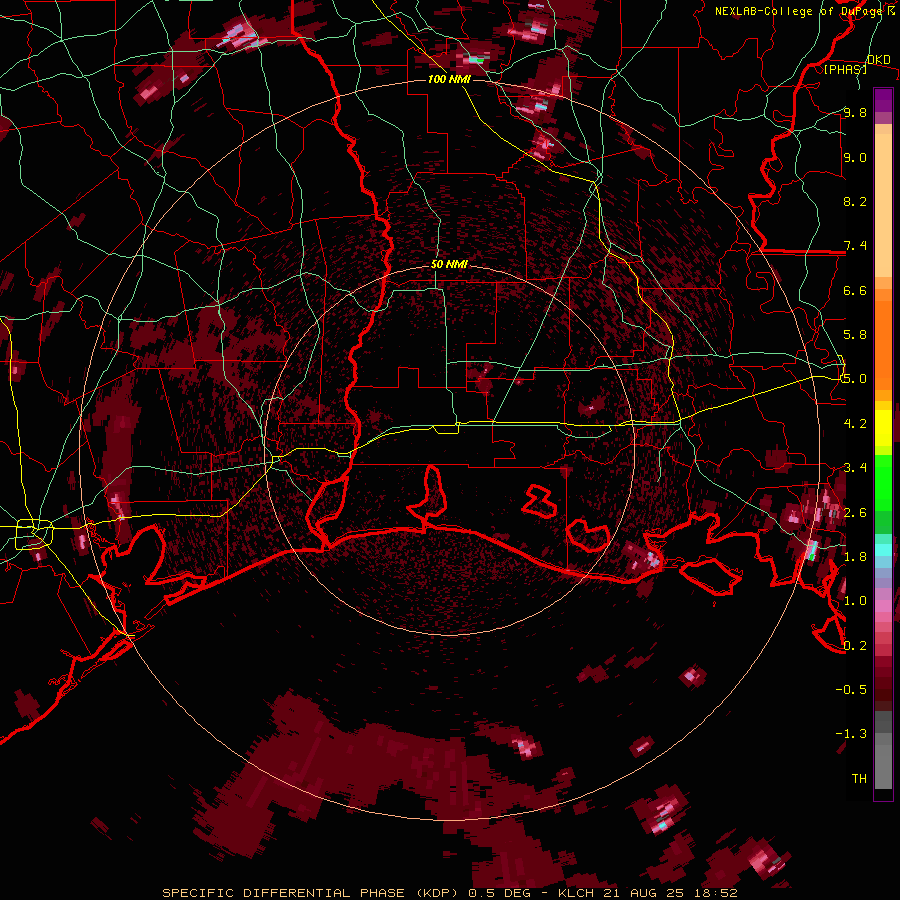Image resolution: width=900 pixels, height=900 pixels.
Task: Click the 6.6 scale value
Action: coord(855,290)
